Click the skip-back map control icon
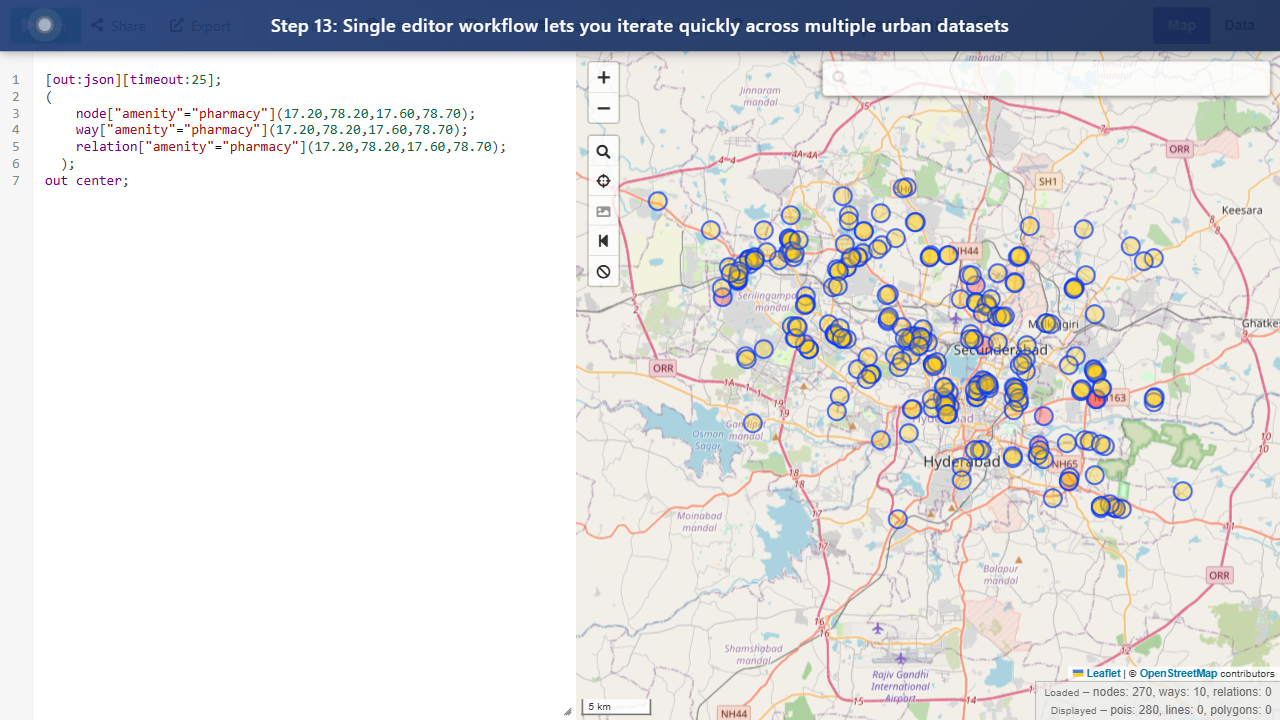 tap(603, 241)
